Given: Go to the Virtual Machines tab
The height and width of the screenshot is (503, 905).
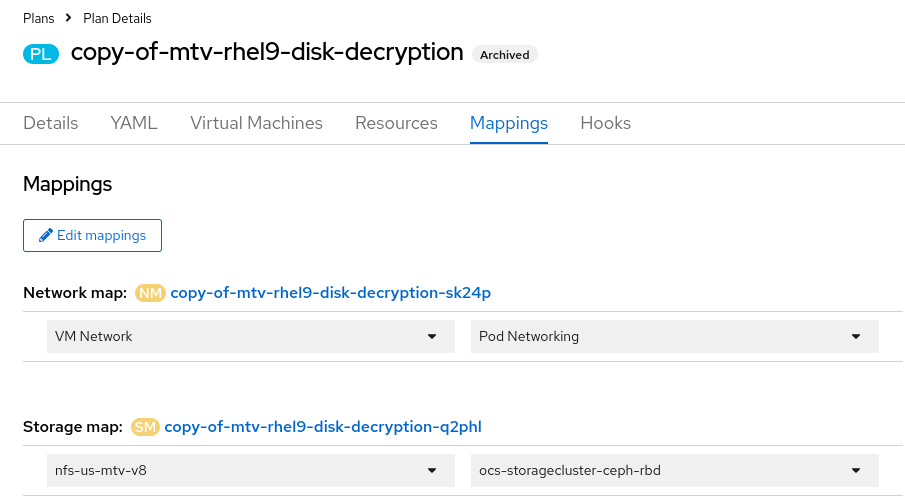Looking at the screenshot, I should click(x=256, y=123).
